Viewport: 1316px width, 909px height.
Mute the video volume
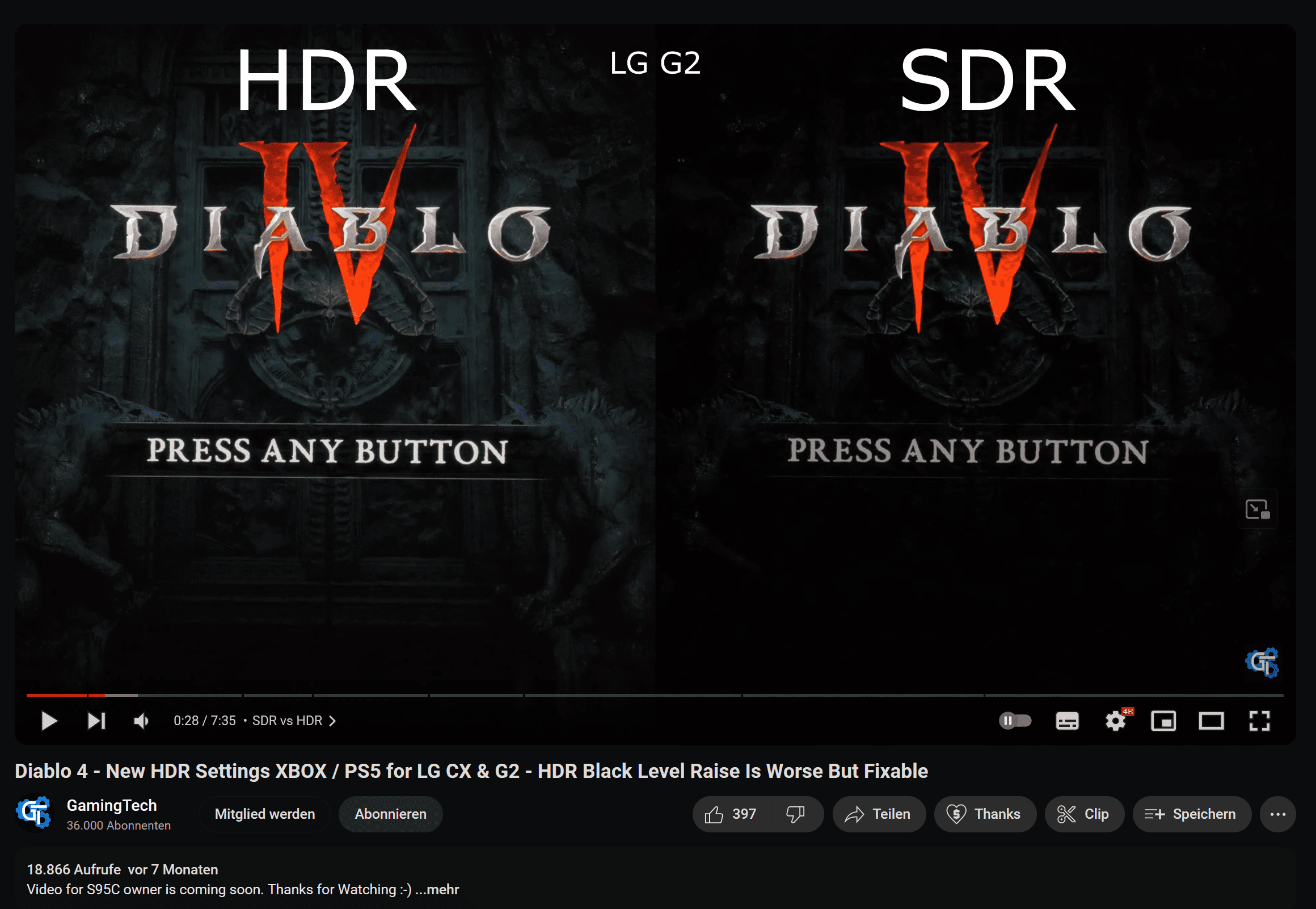click(x=141, y=721)
